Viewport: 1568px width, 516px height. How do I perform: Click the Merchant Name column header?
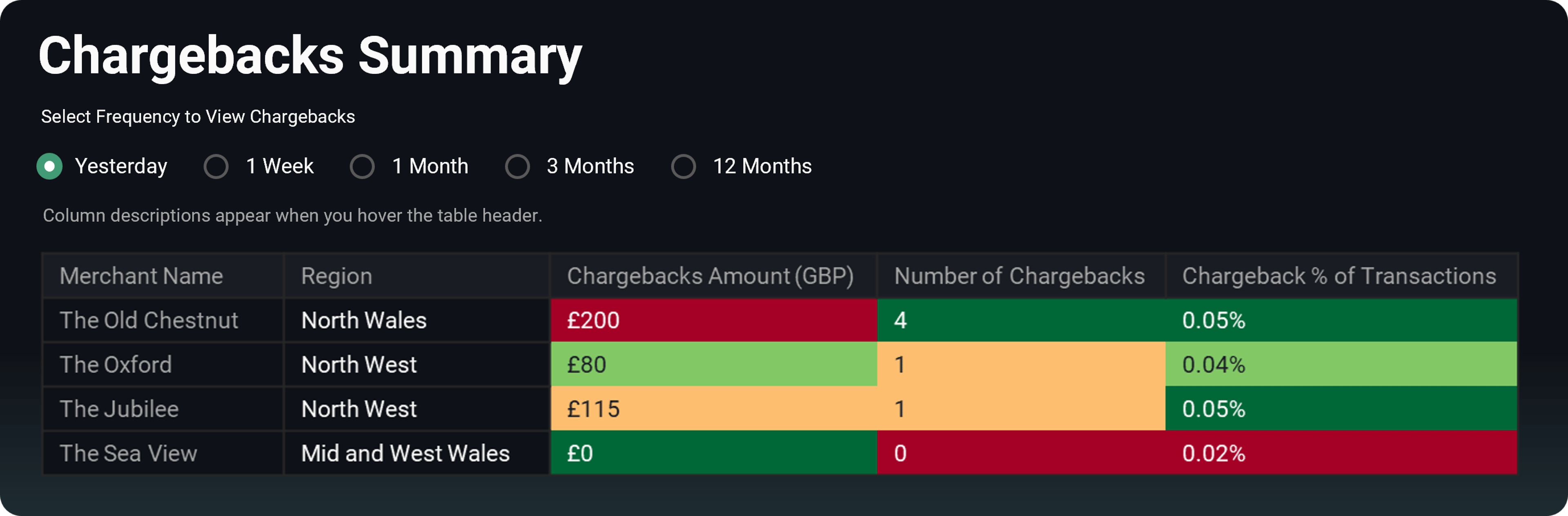point(141,276)
